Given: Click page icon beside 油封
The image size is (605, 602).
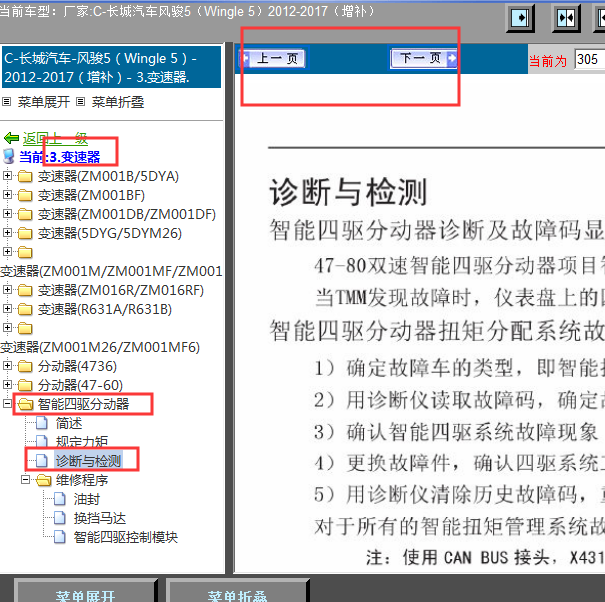Looking at the screenshot, I should click(60, 499).
